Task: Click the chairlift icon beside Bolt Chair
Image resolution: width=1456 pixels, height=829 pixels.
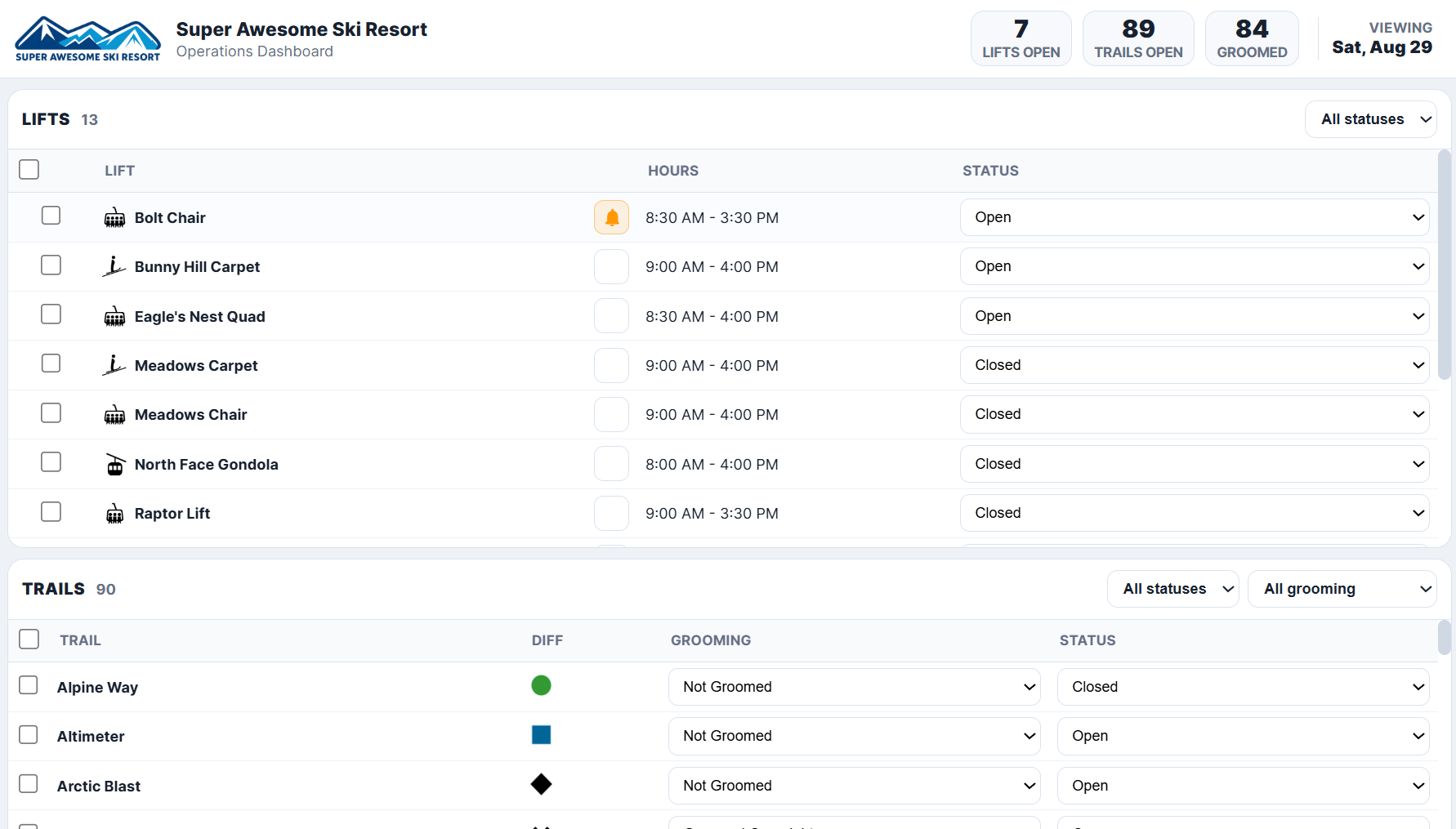Action: (x=114, y=218)
